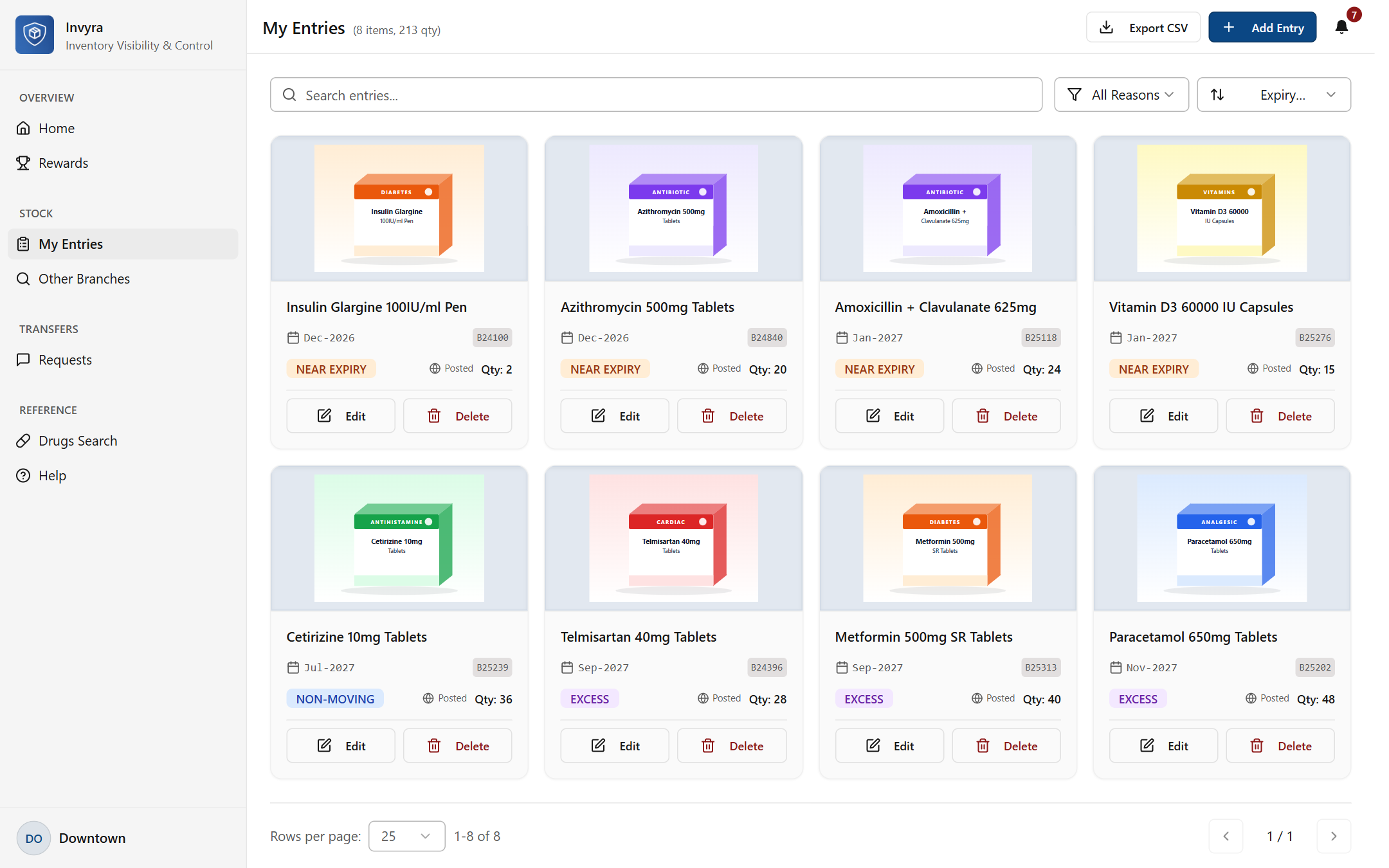Delete the Metformin 500mg SR entry
1389x868 pixels.
click(1006, 746)
